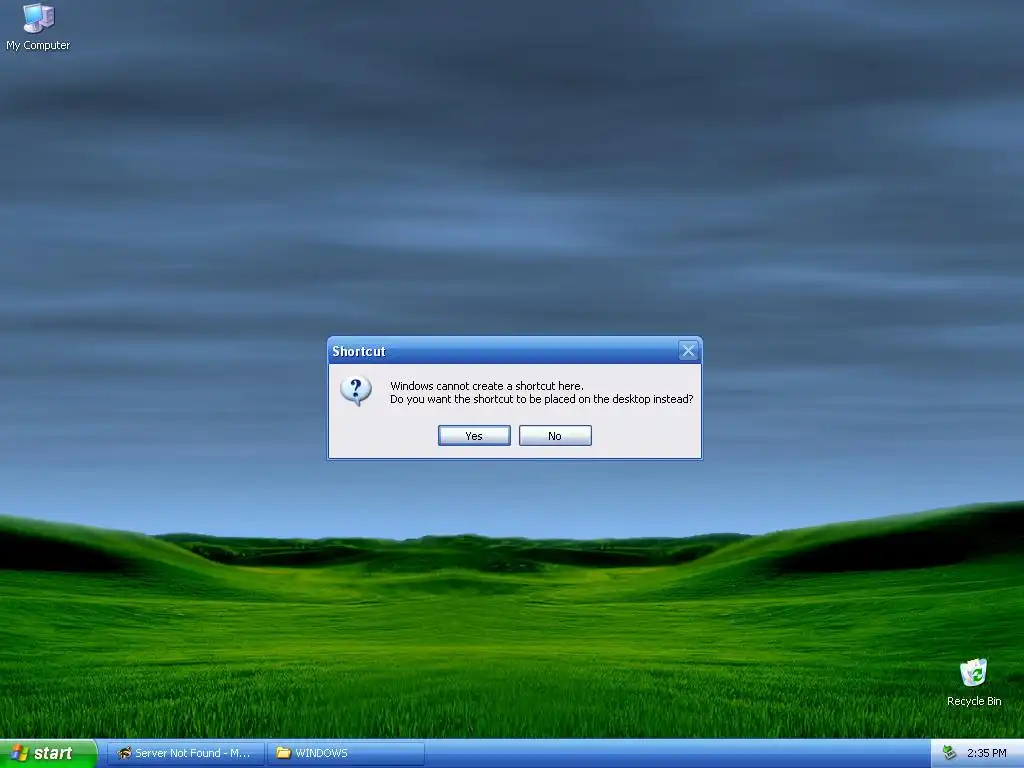Screen dimensions: 1024x768
Task: Switch to Server Not Found taskbar window
Action: coord(185,753)
